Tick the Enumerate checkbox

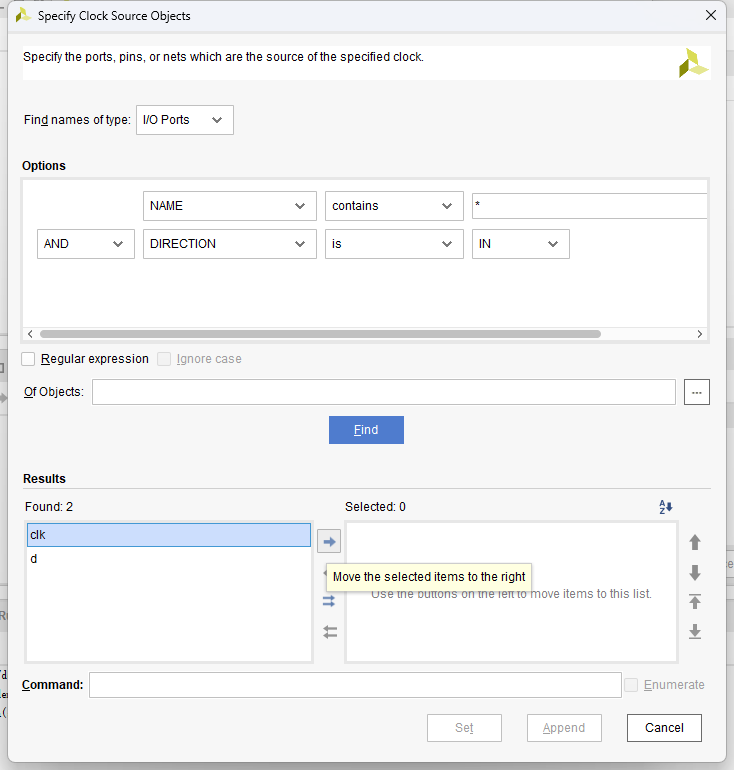(631, 685)
